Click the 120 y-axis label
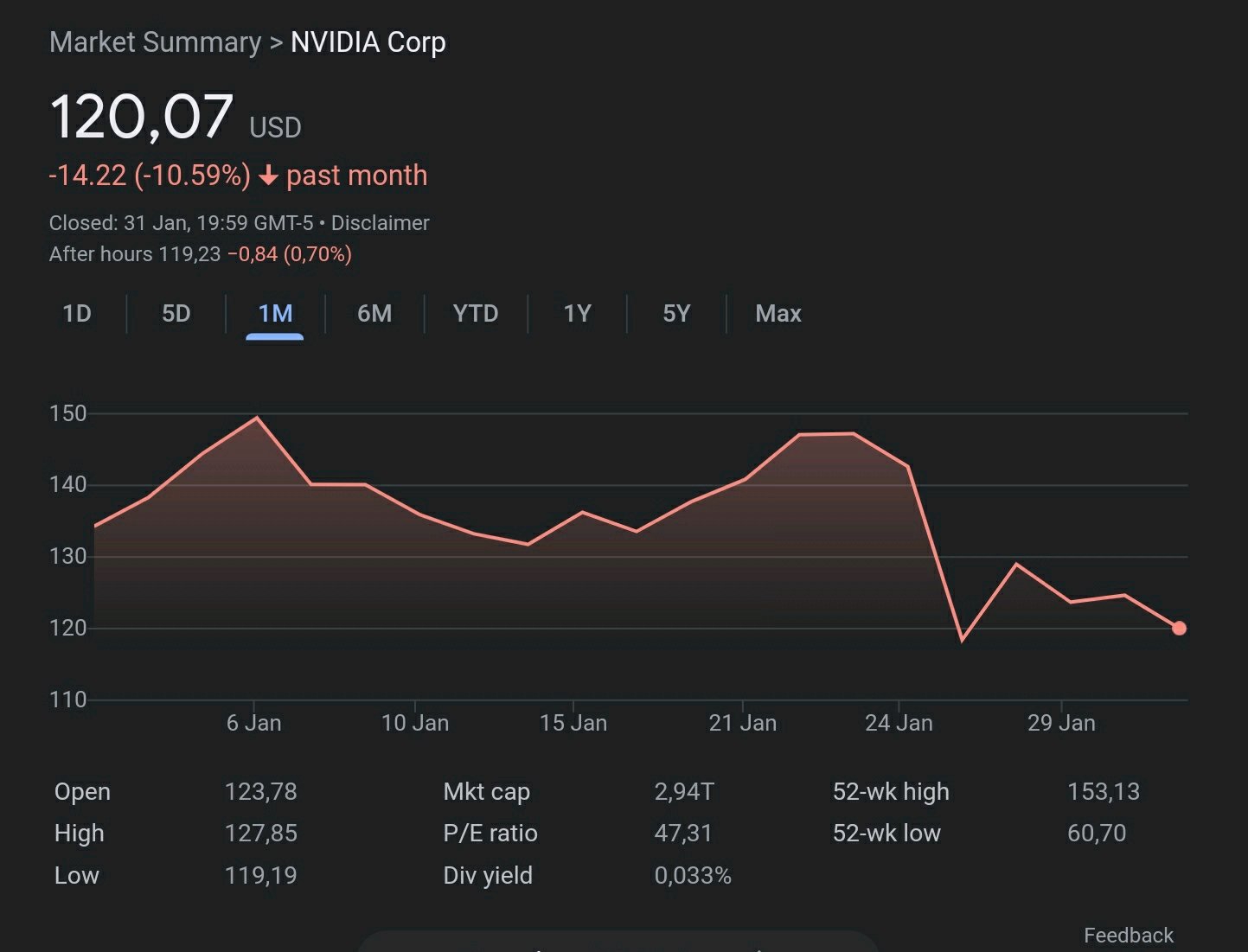Image resolution: width=1248 pixels, height=952 pixels. coord(68,629)
